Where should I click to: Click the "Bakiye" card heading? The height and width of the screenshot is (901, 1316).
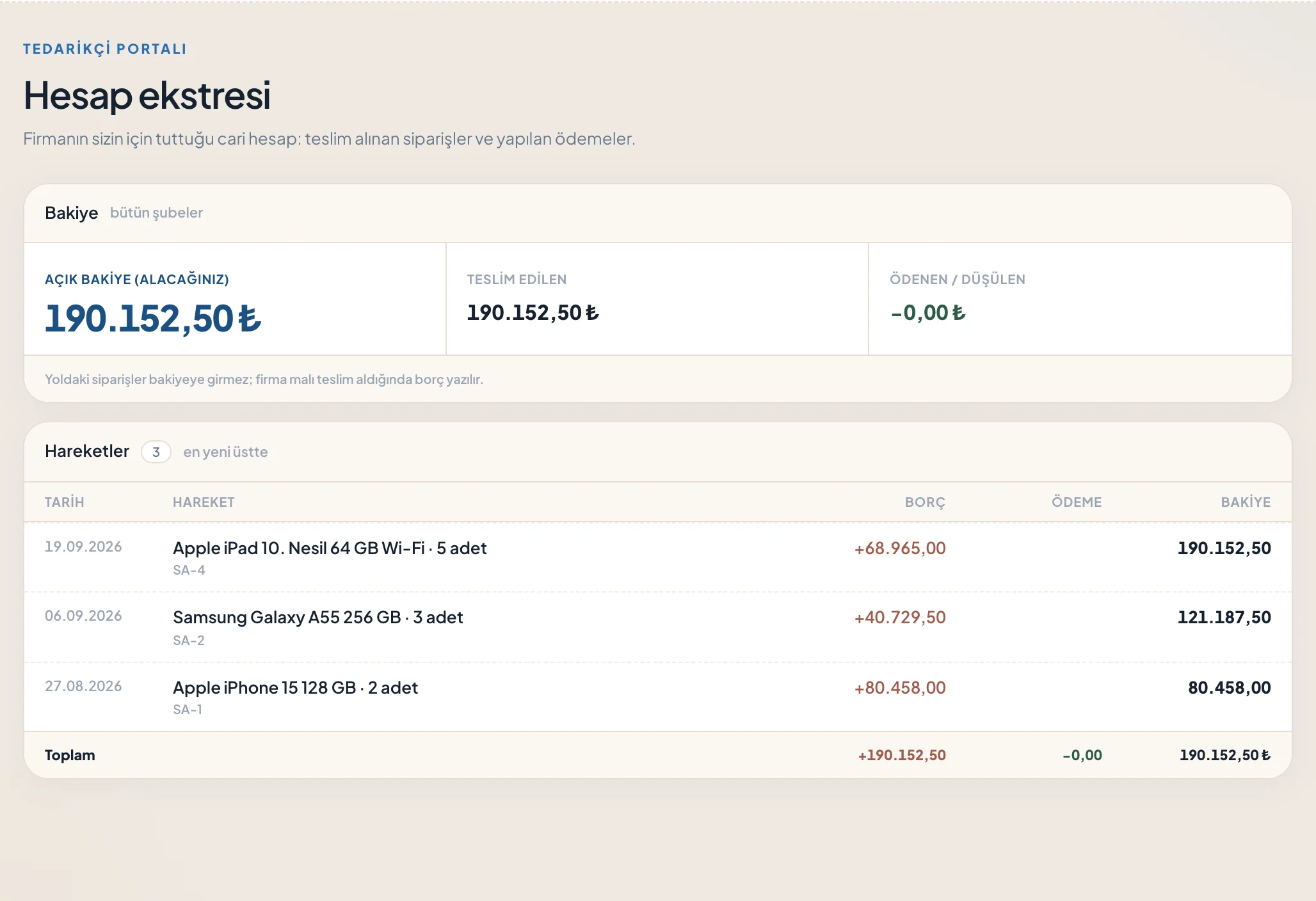(71, 213)
